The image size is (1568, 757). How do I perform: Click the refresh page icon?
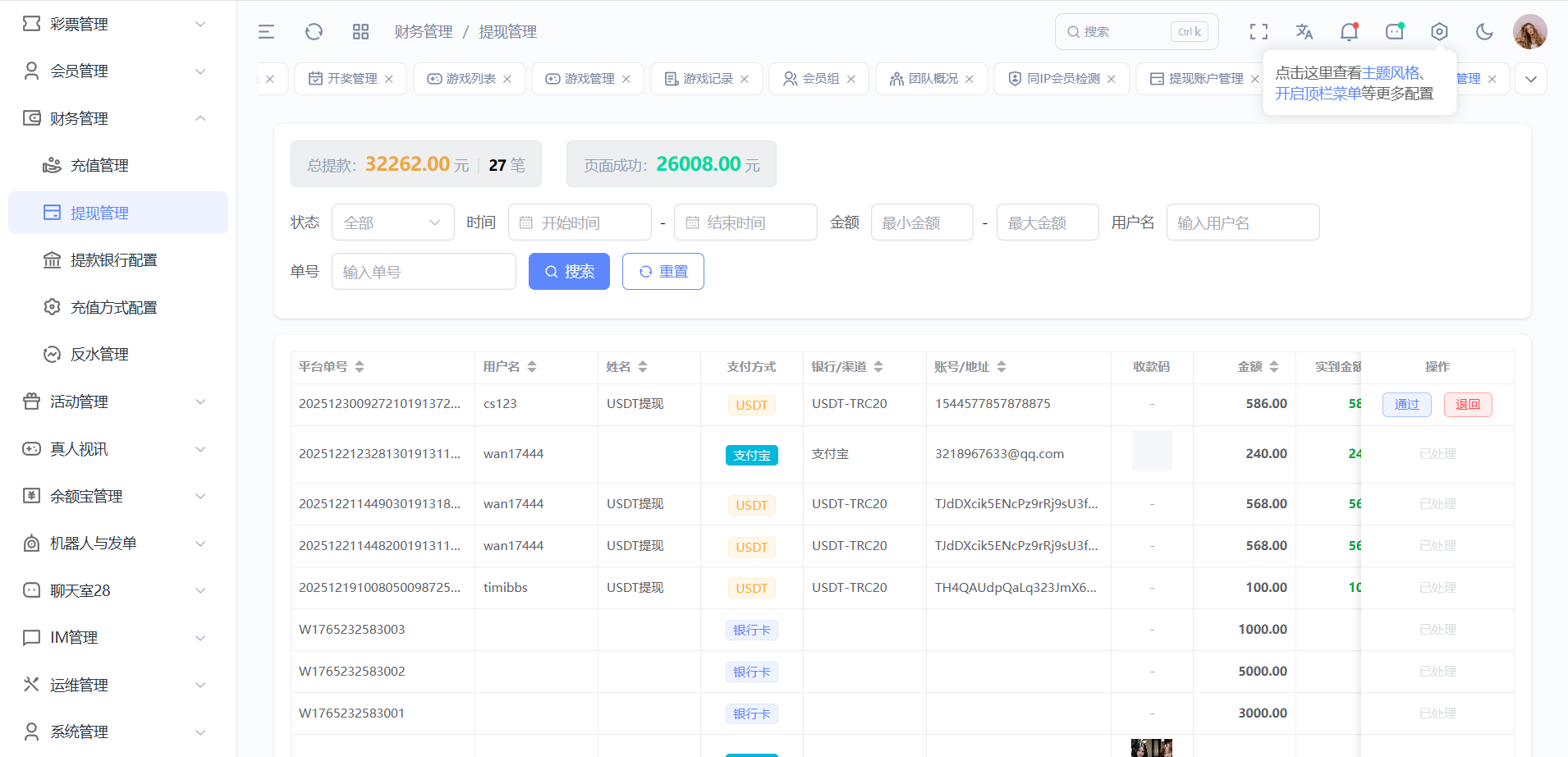click(x=314, y=32)
